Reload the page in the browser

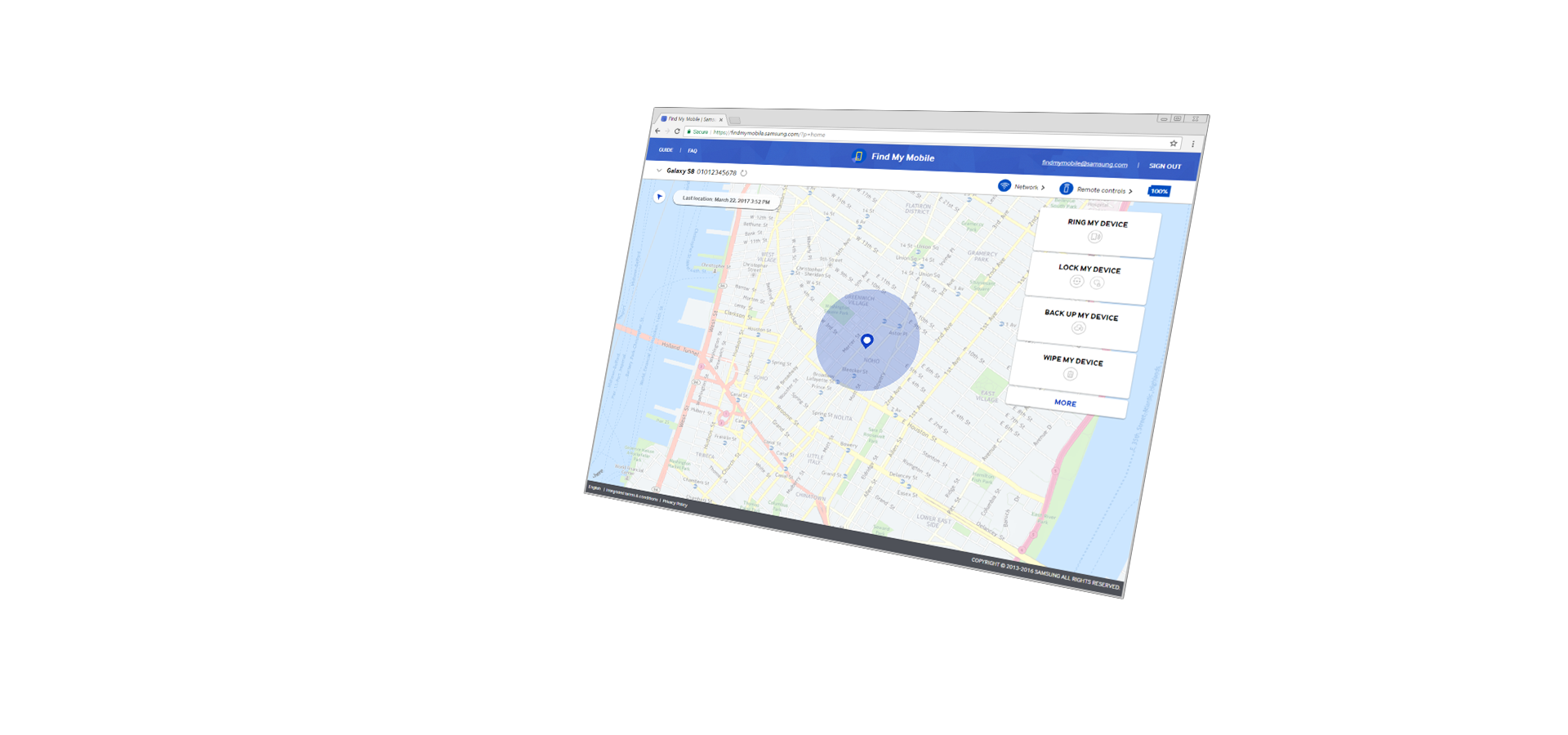coord(677,131)
